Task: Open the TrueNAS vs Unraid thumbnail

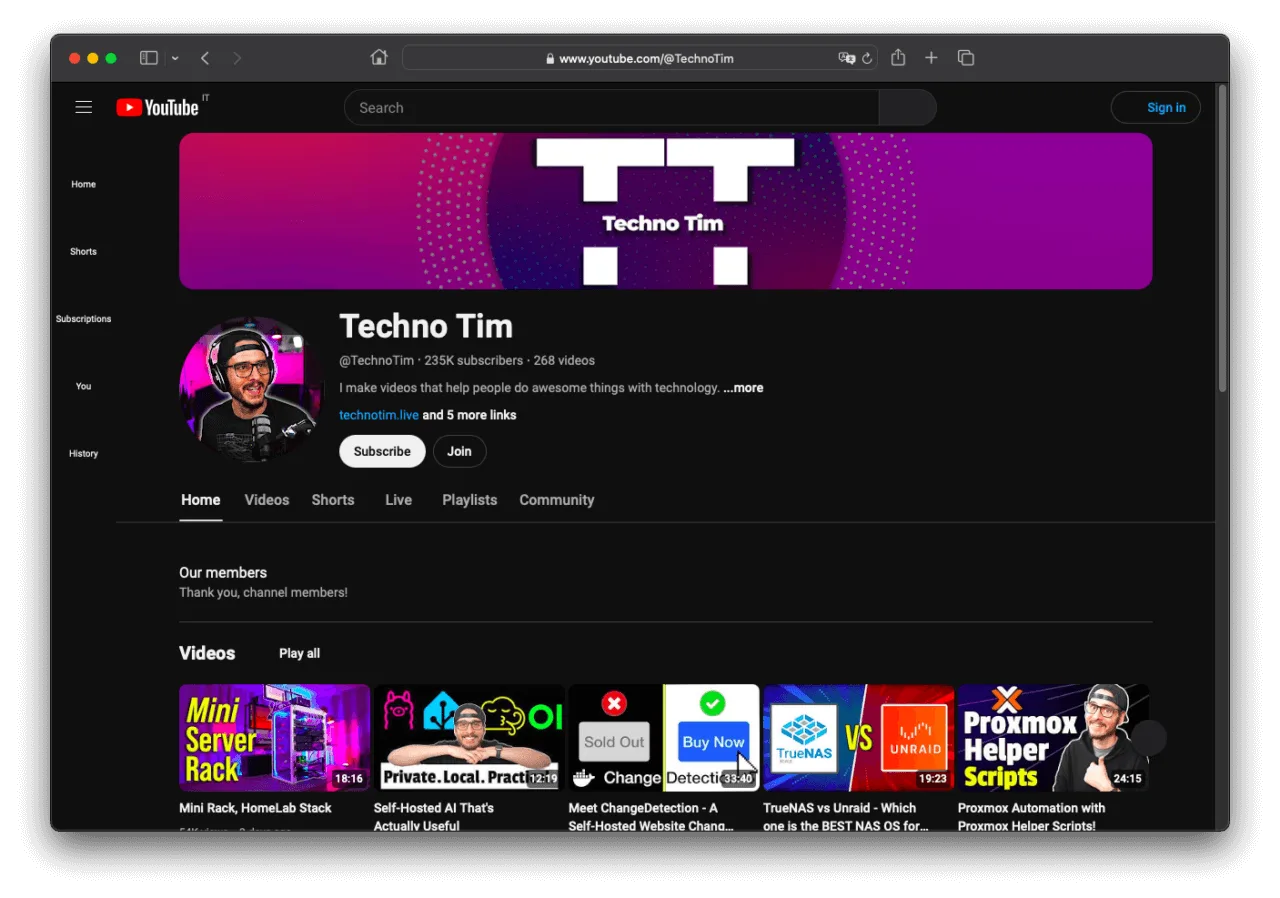Action: click(859, 738)
